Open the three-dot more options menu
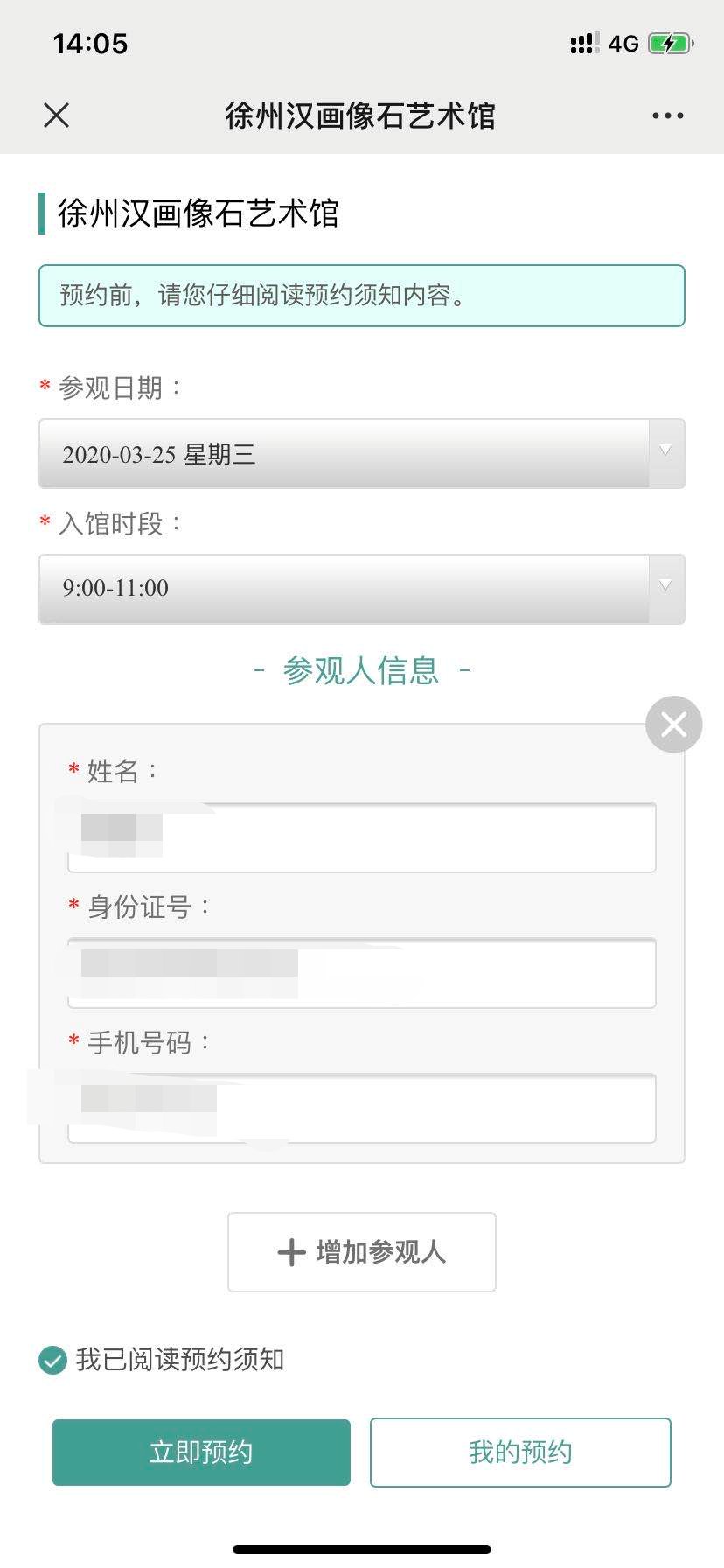This screenshot has width=724, height=1568. 667,115
